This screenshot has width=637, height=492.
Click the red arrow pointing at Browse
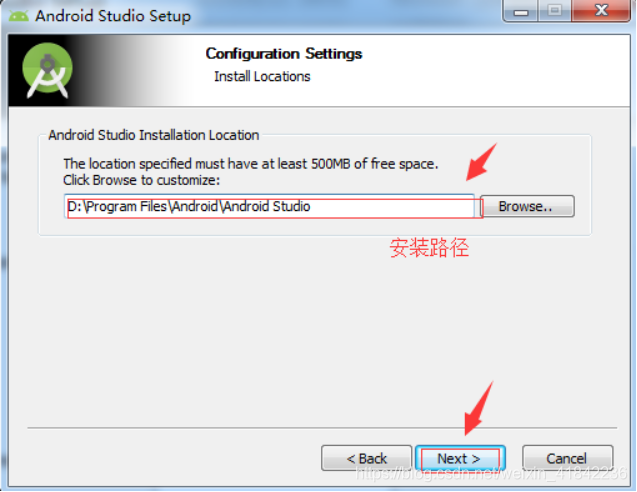click(481, 162)
